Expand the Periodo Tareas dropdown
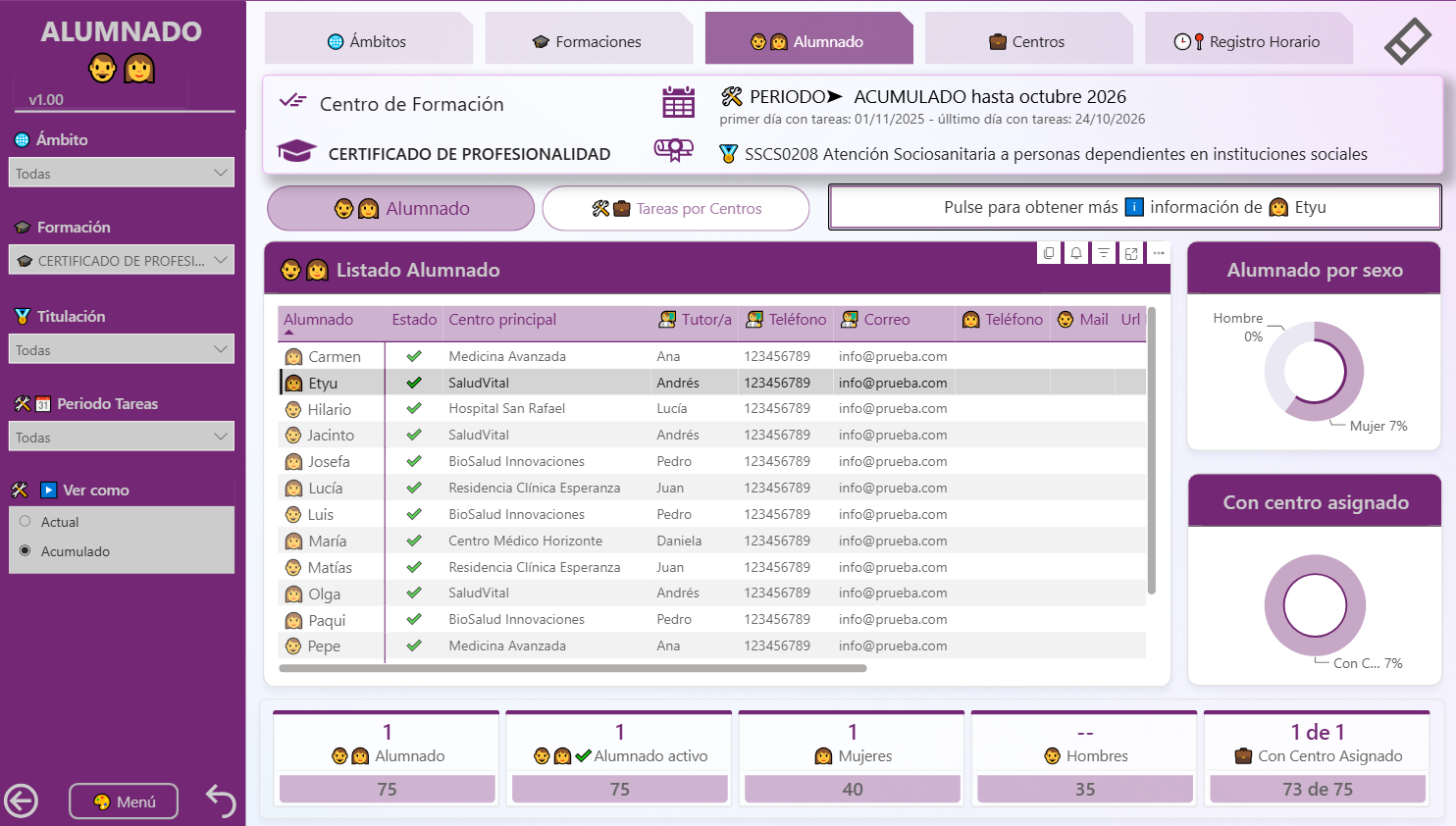1456x826 pixels. [x=122, y=437]
